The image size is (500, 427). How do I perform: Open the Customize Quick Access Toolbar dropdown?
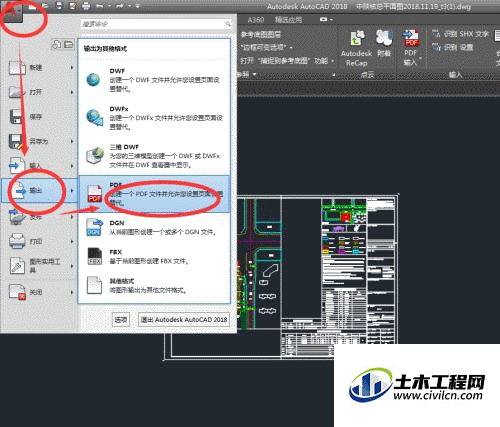(x=137, y=6)
